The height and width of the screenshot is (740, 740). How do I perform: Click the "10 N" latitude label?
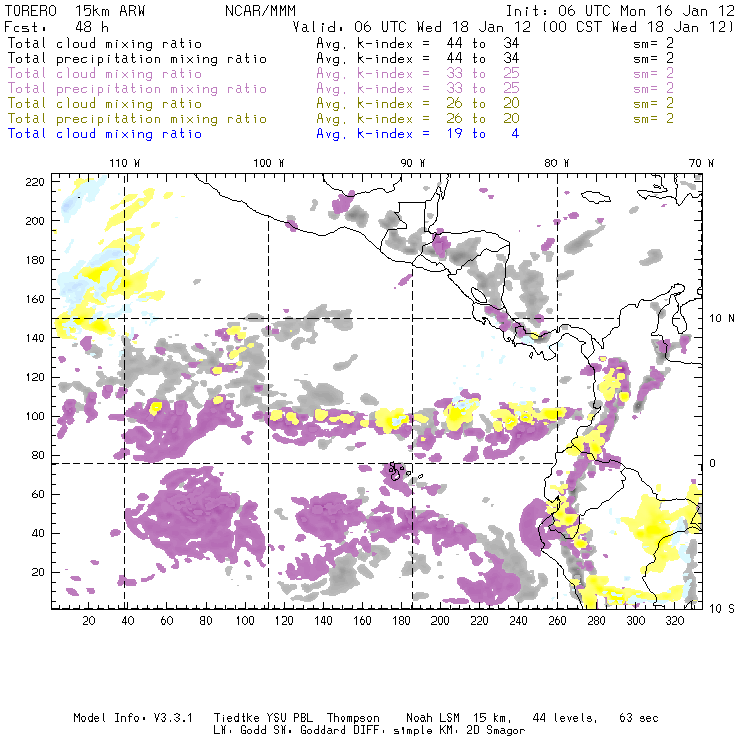(x=722, y=319)
